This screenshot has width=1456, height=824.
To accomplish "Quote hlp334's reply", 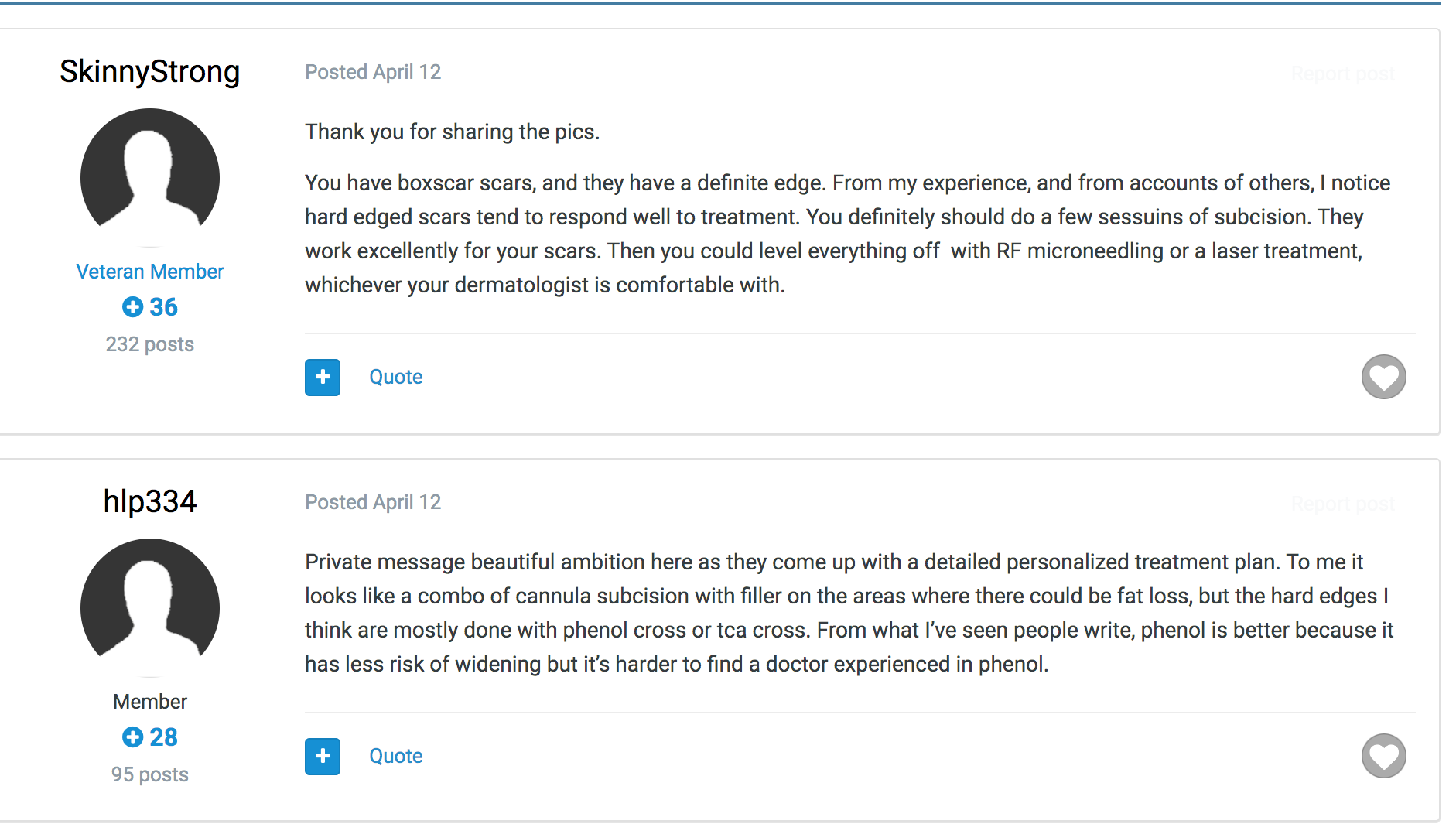I will tap(396, 756).
